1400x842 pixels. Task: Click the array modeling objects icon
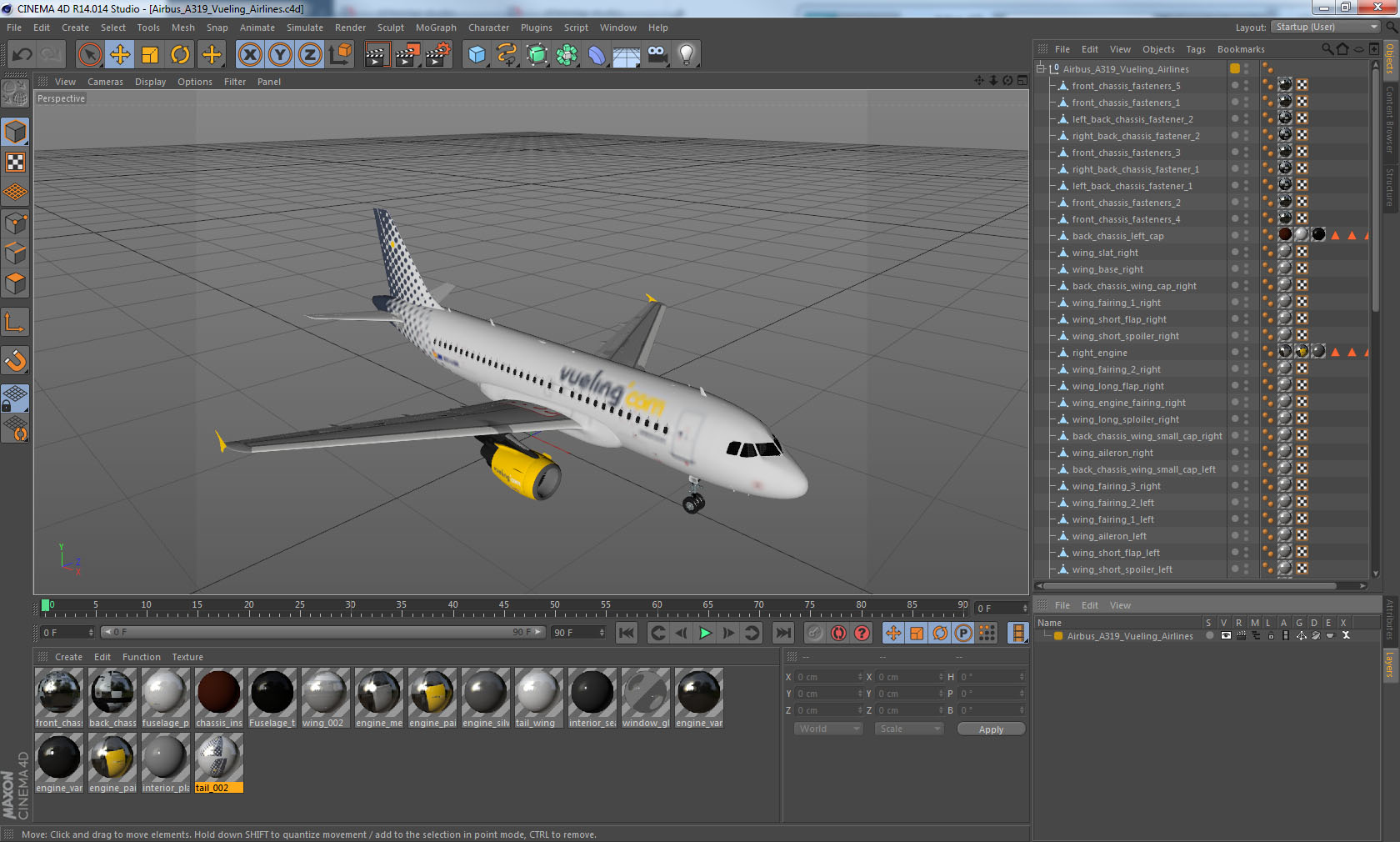[567, 55]
